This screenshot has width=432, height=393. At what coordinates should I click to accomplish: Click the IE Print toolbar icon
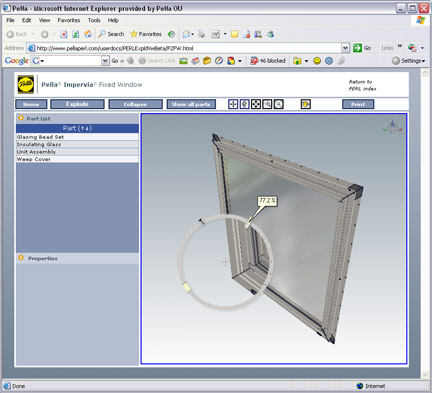click(202, 34)
